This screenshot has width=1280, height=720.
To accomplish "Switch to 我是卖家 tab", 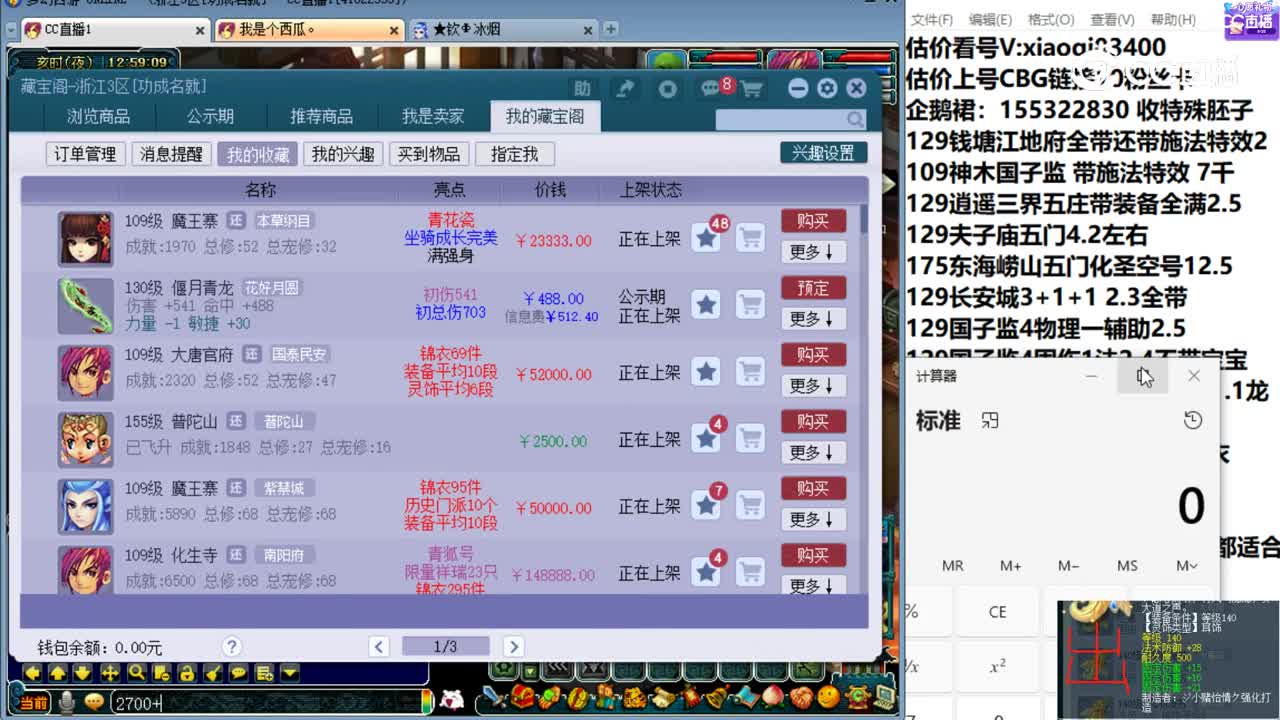I will pos(433,117).
